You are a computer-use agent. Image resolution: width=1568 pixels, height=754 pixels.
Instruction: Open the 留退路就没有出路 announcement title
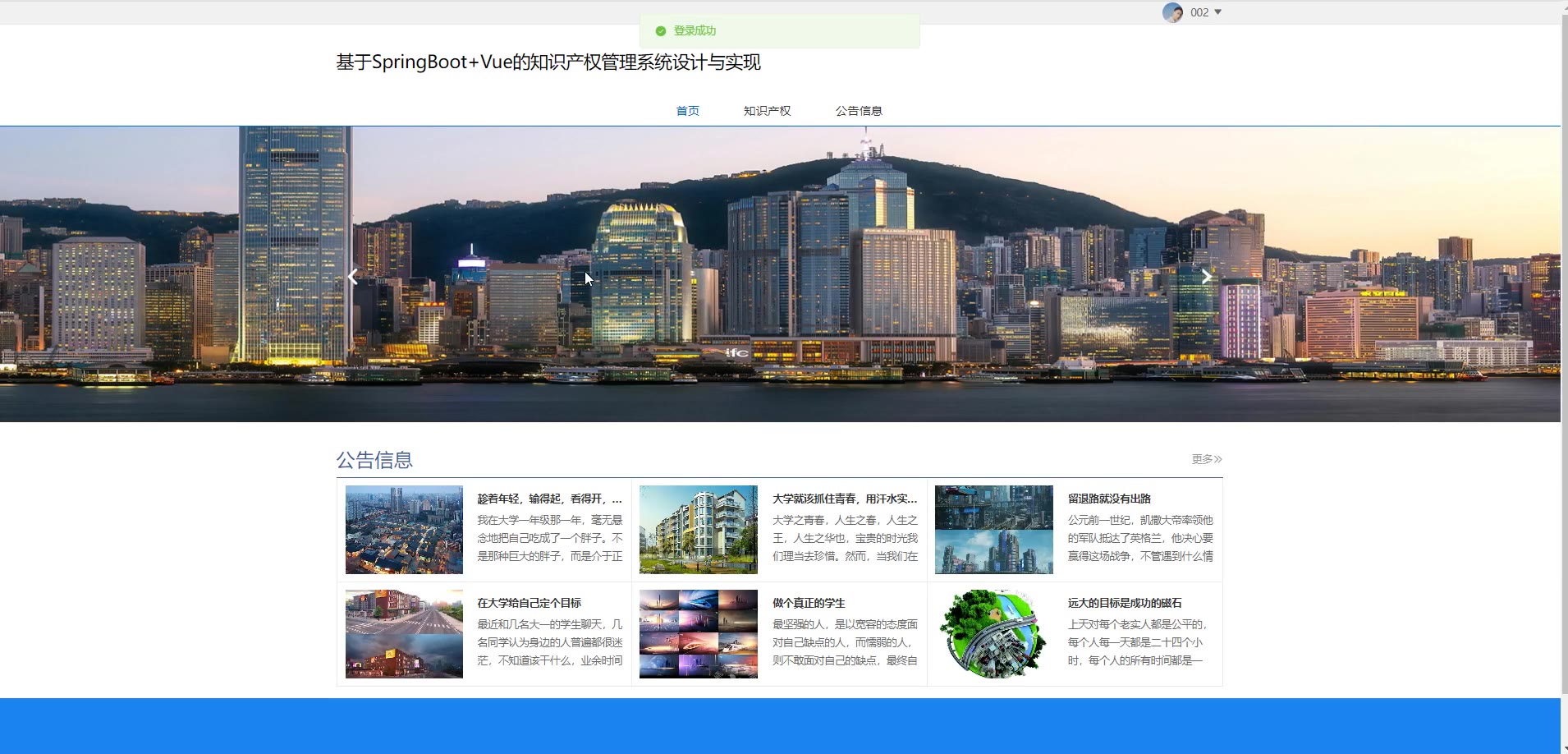point(1109,499)
